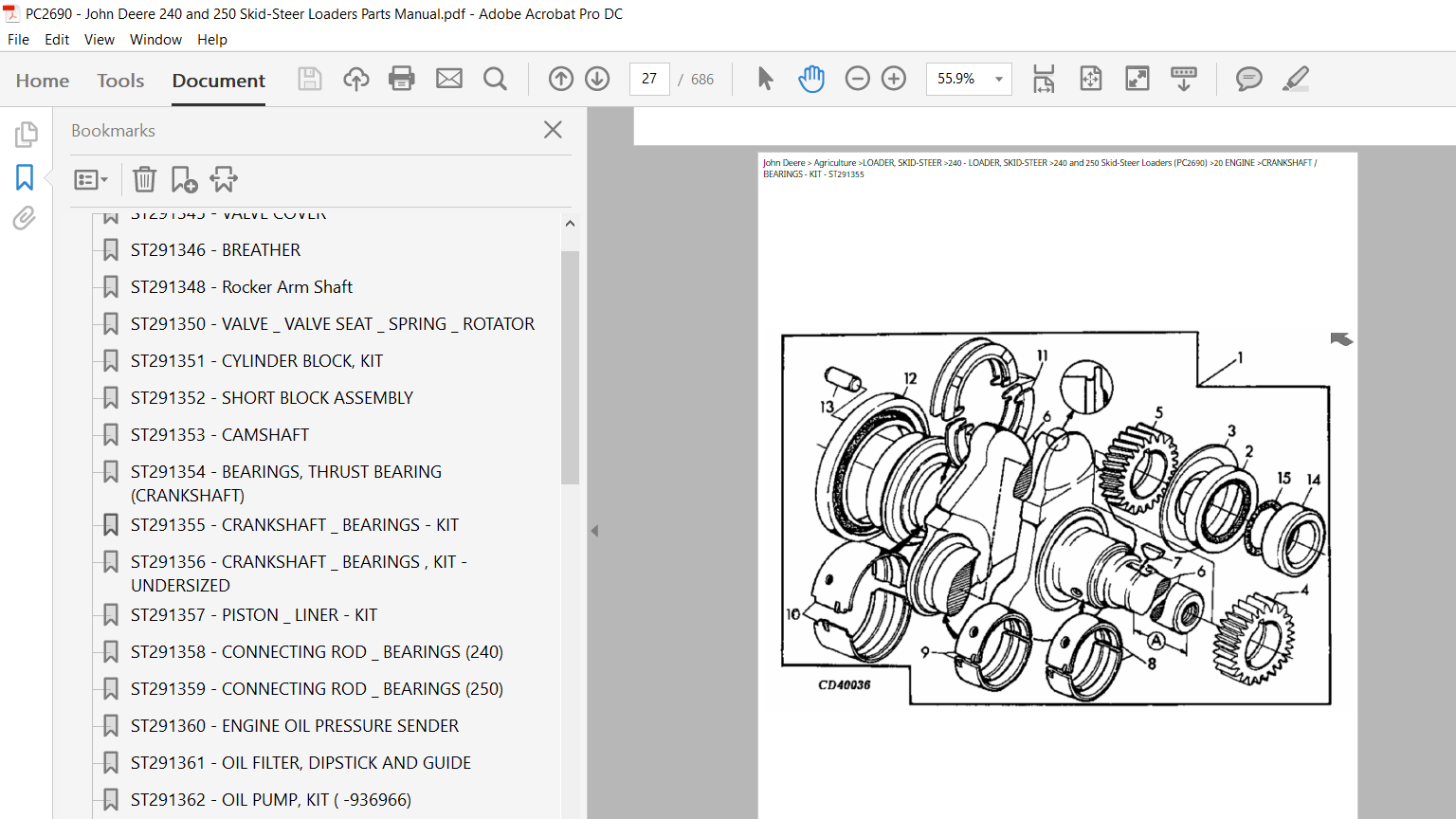Click the bookmarks scroll up arrow
Image resolution: width=1456 pixels, height=819 pixels.
click(x=570, y=224)
